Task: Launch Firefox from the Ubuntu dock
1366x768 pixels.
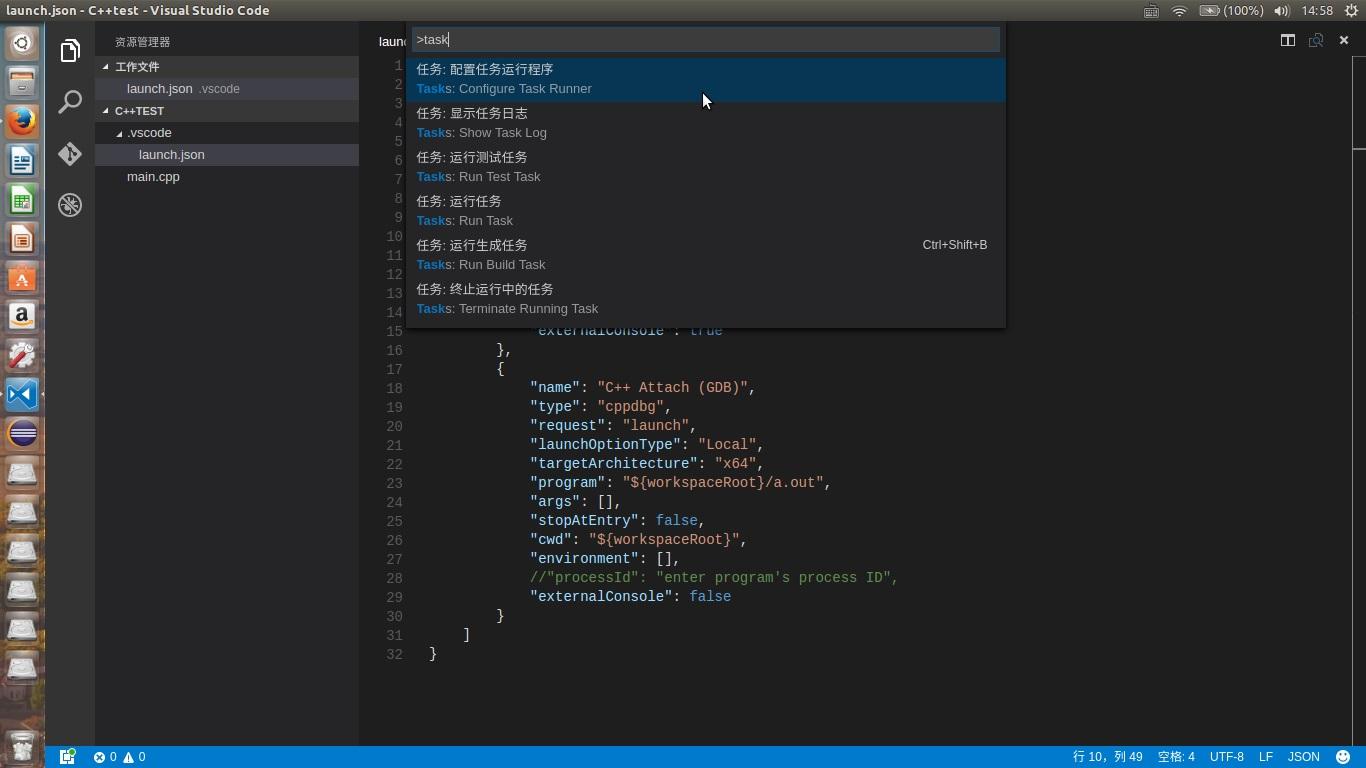Action: pos(22,121)
